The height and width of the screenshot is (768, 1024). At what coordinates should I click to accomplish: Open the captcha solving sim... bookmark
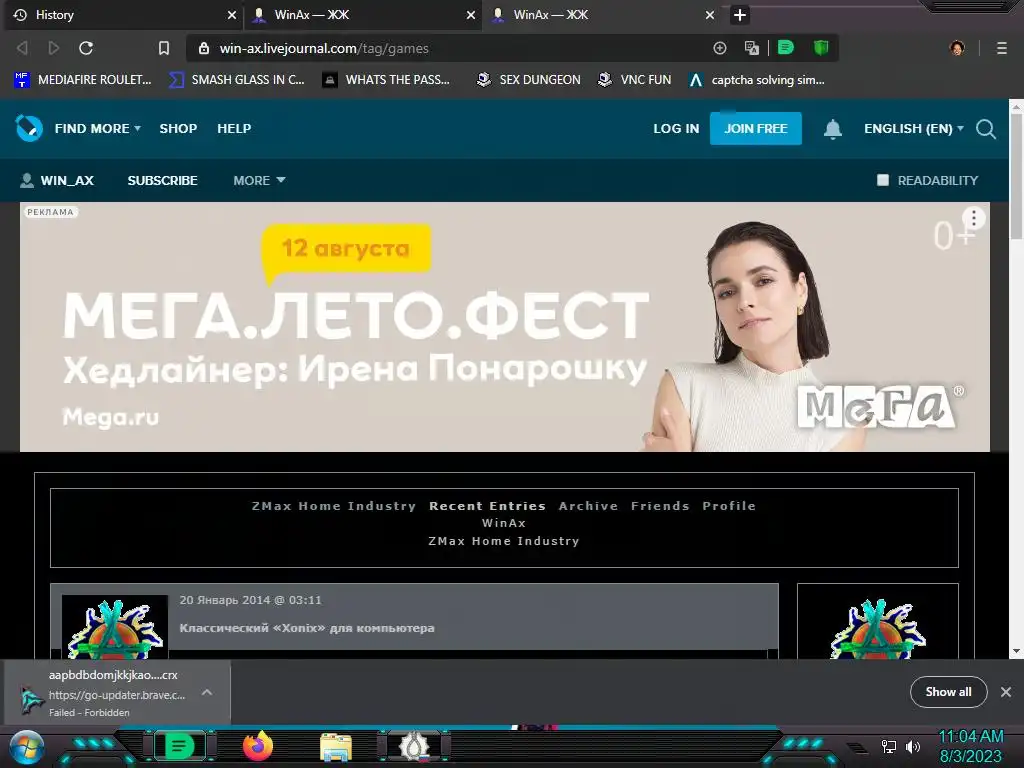click(757, 80)
